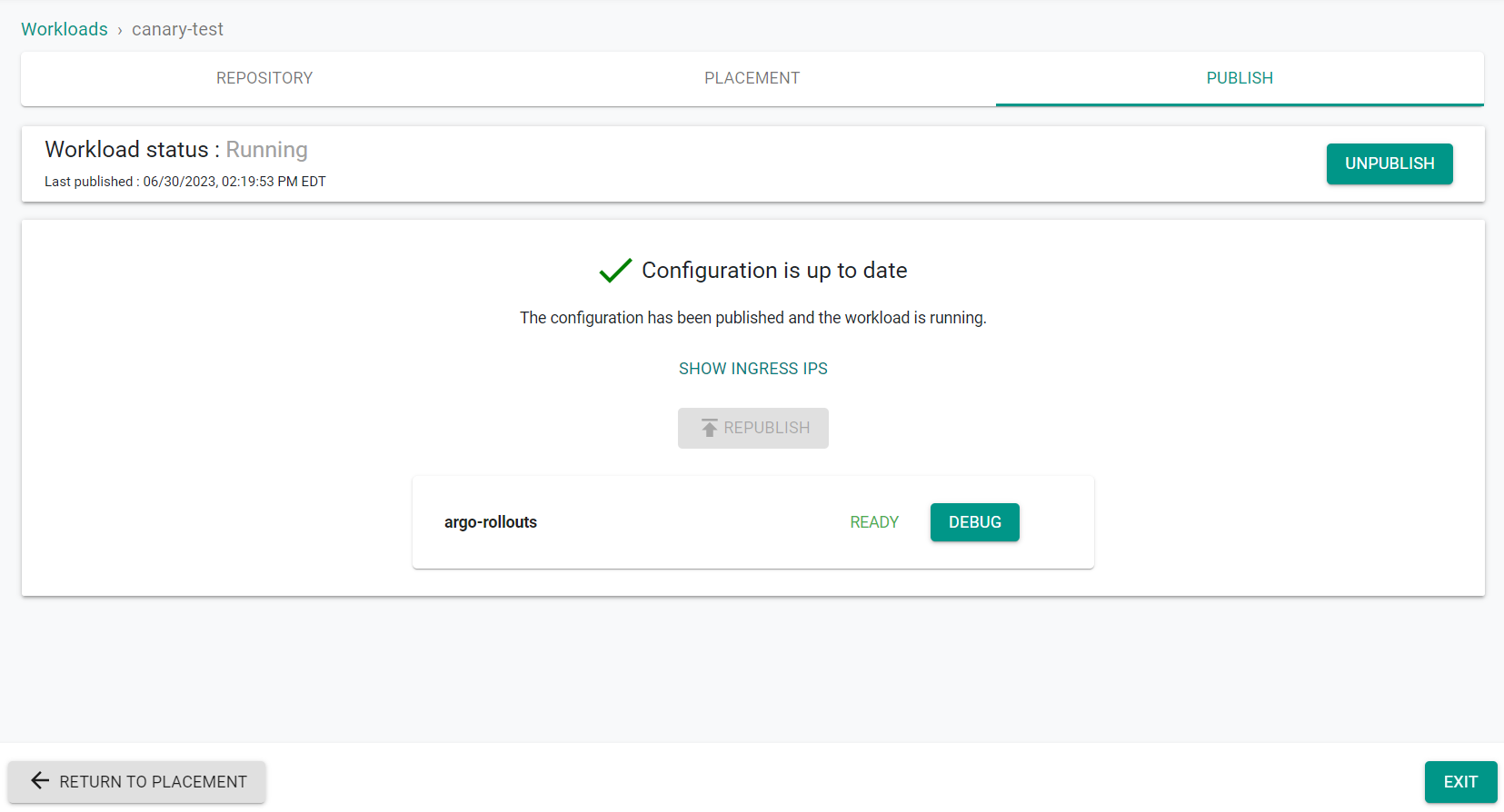Exit the workload wizard
Viewport: 1504px width, 812px height.
point(1459,782)
